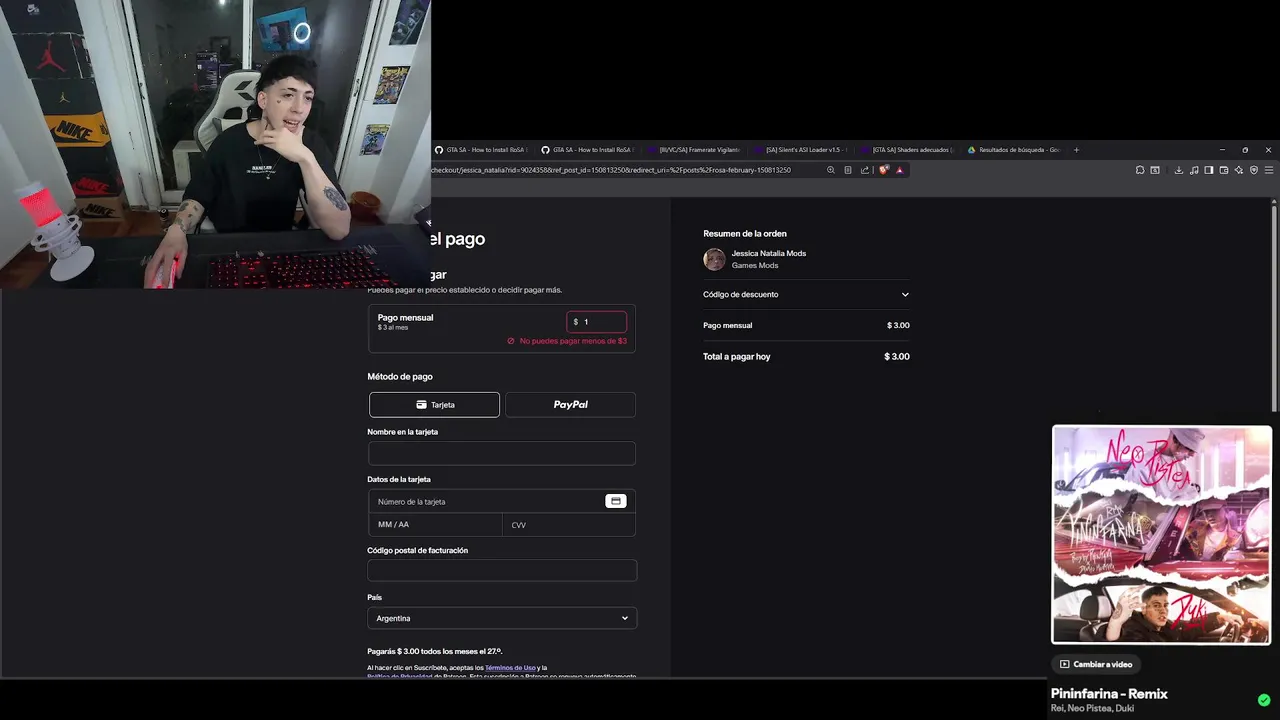The image size is (1280, 720).
Task: Open the browser hamburger menu
Action: tap(1269, 170)
